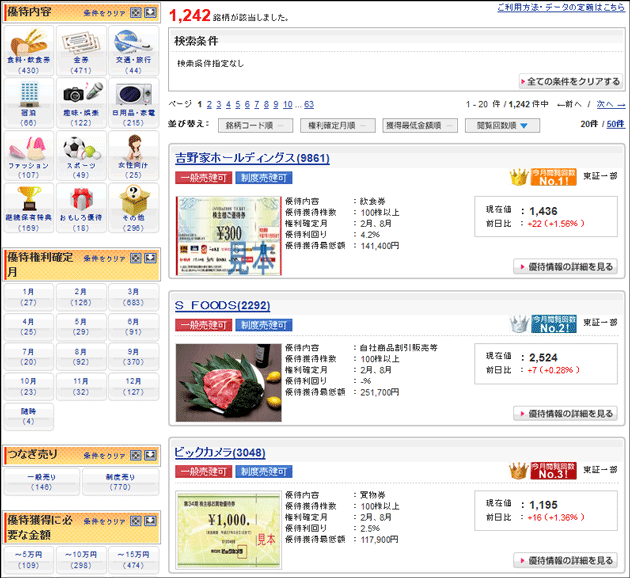Toggle the 2月 (126) month filter
Viewport: 630px width, 578px height.
click(x=81, y=297)
